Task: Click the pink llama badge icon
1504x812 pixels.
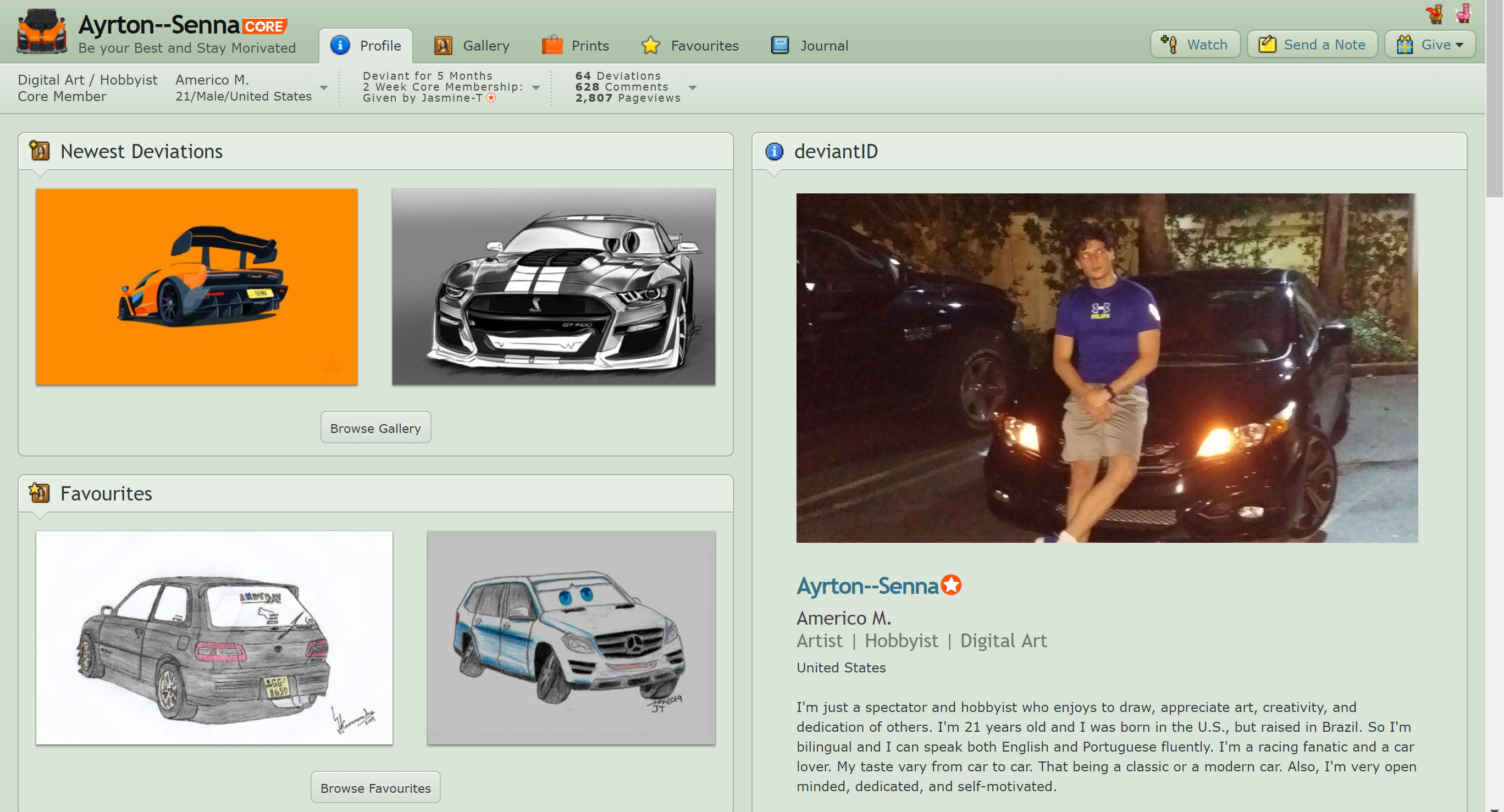Action: (1463, 13)
